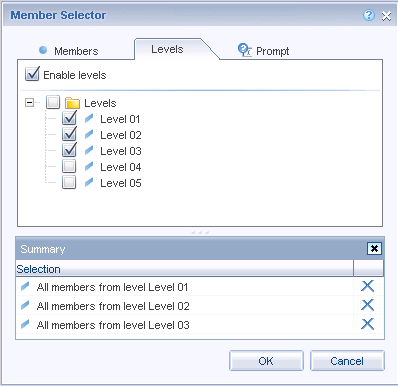Click the yellow Levels folder icon

(x=72, y=103)
